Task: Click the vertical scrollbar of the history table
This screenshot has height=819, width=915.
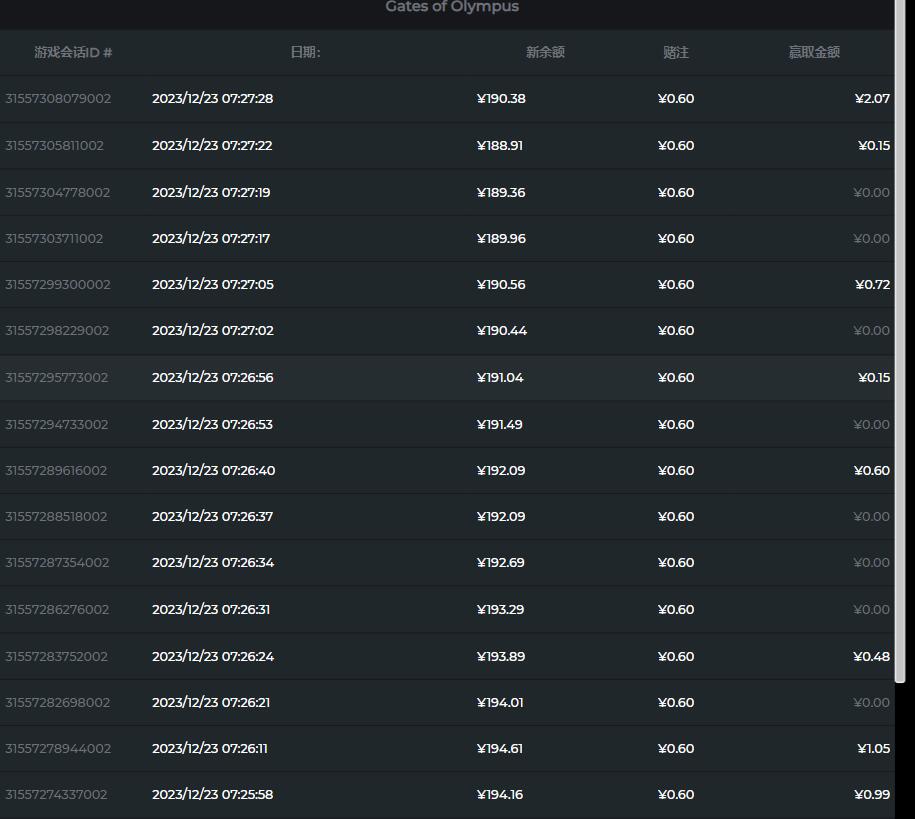Action: point(900,341)
